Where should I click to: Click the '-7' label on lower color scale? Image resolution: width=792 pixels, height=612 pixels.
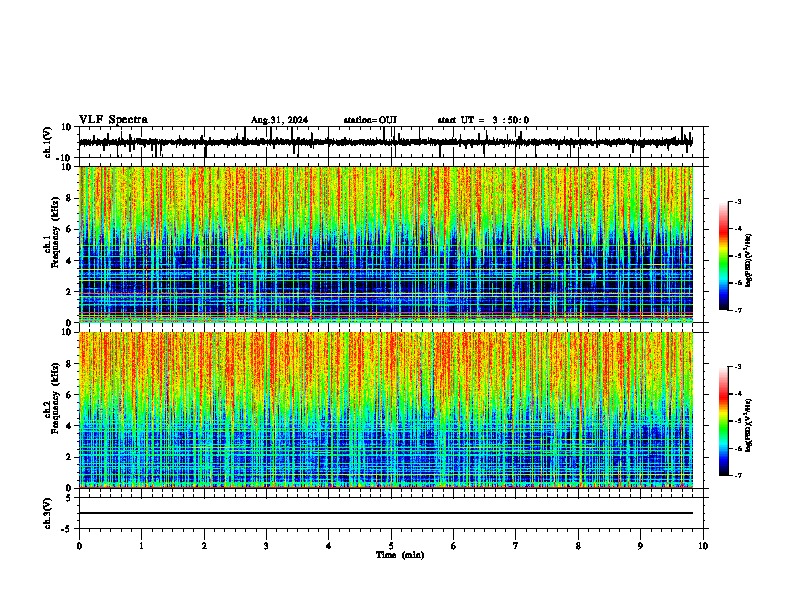pos(737,475)
